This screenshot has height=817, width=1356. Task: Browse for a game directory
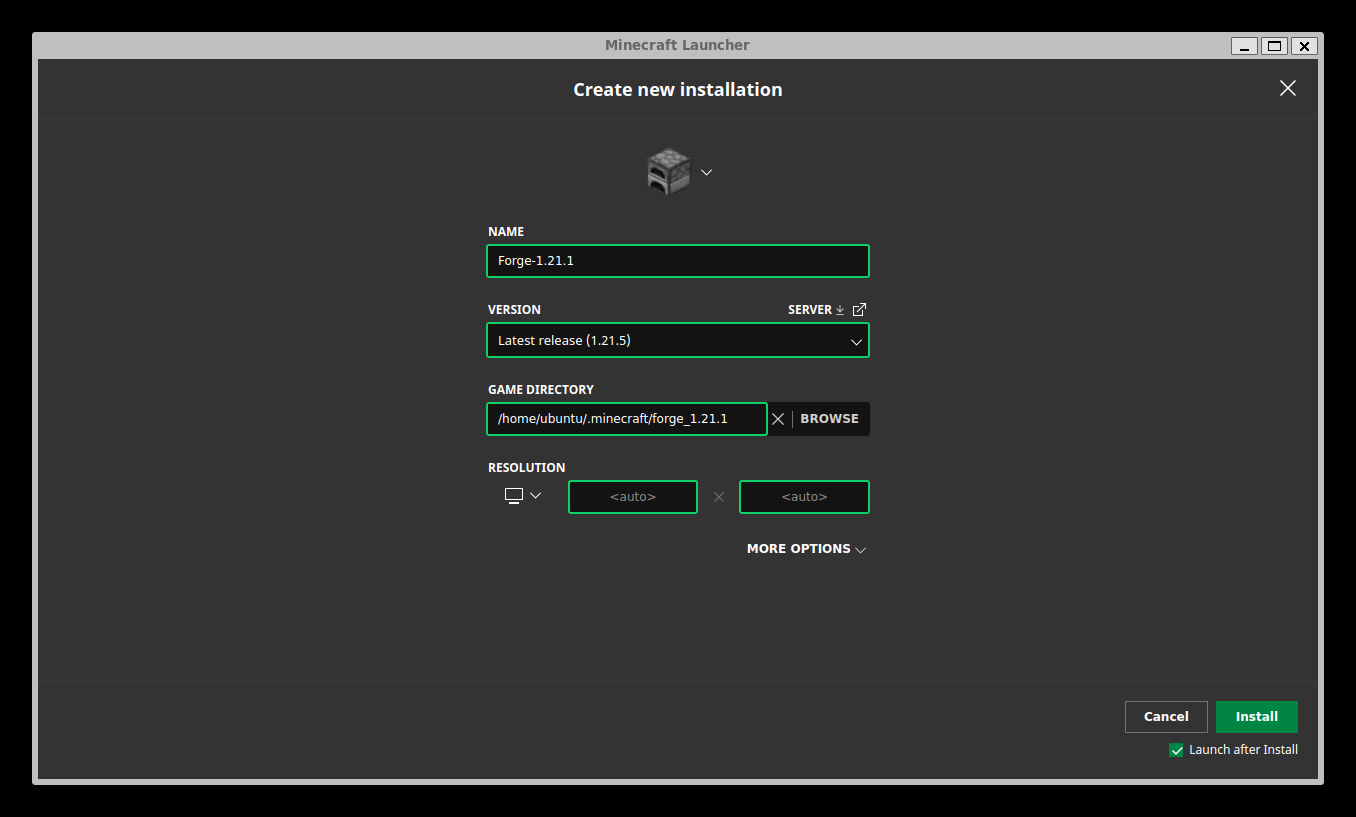829,419
